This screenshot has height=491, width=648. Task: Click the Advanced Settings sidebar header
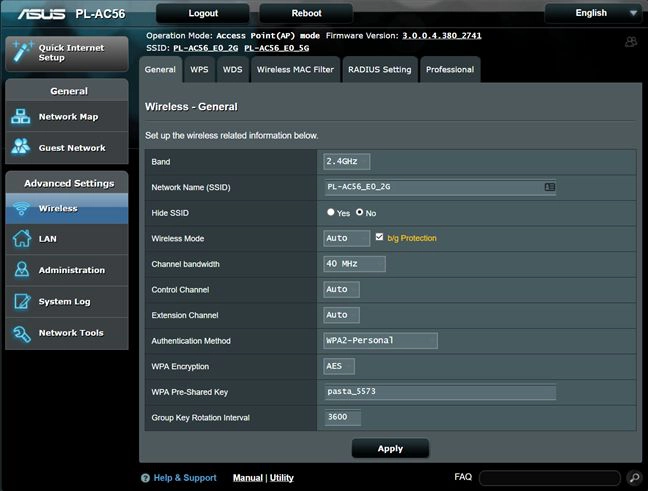point(69,183)
